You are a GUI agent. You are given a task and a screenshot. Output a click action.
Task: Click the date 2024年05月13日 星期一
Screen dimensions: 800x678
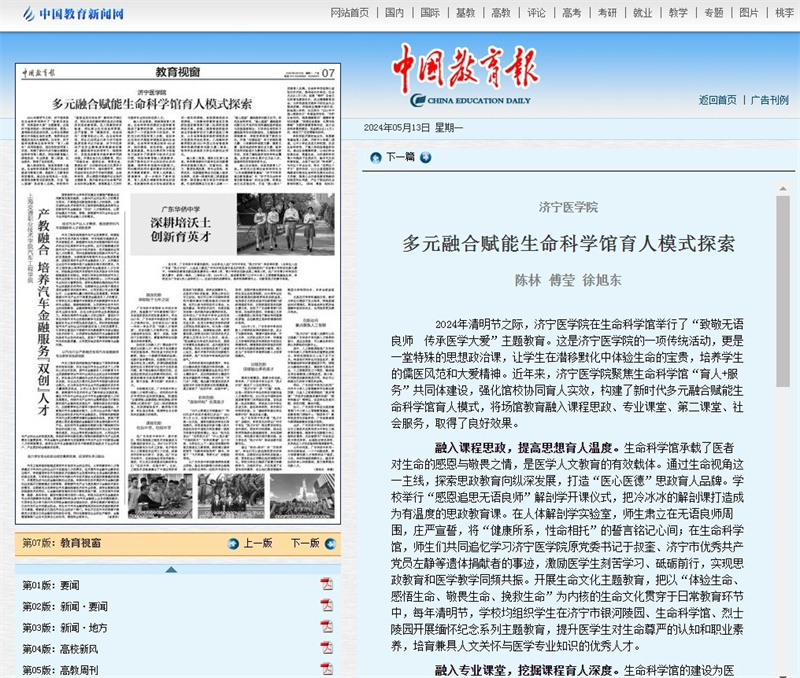pyautogui.click(x=413, y=128)
